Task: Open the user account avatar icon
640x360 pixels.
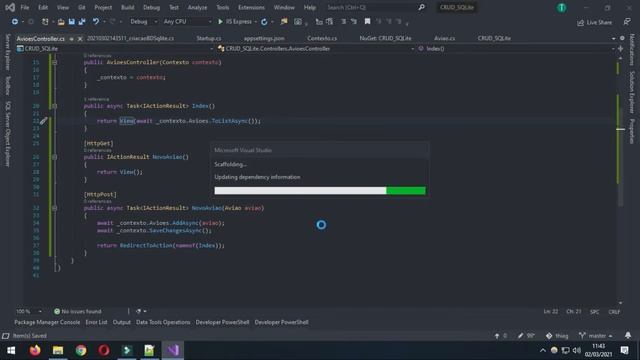Action: (562, 7)
